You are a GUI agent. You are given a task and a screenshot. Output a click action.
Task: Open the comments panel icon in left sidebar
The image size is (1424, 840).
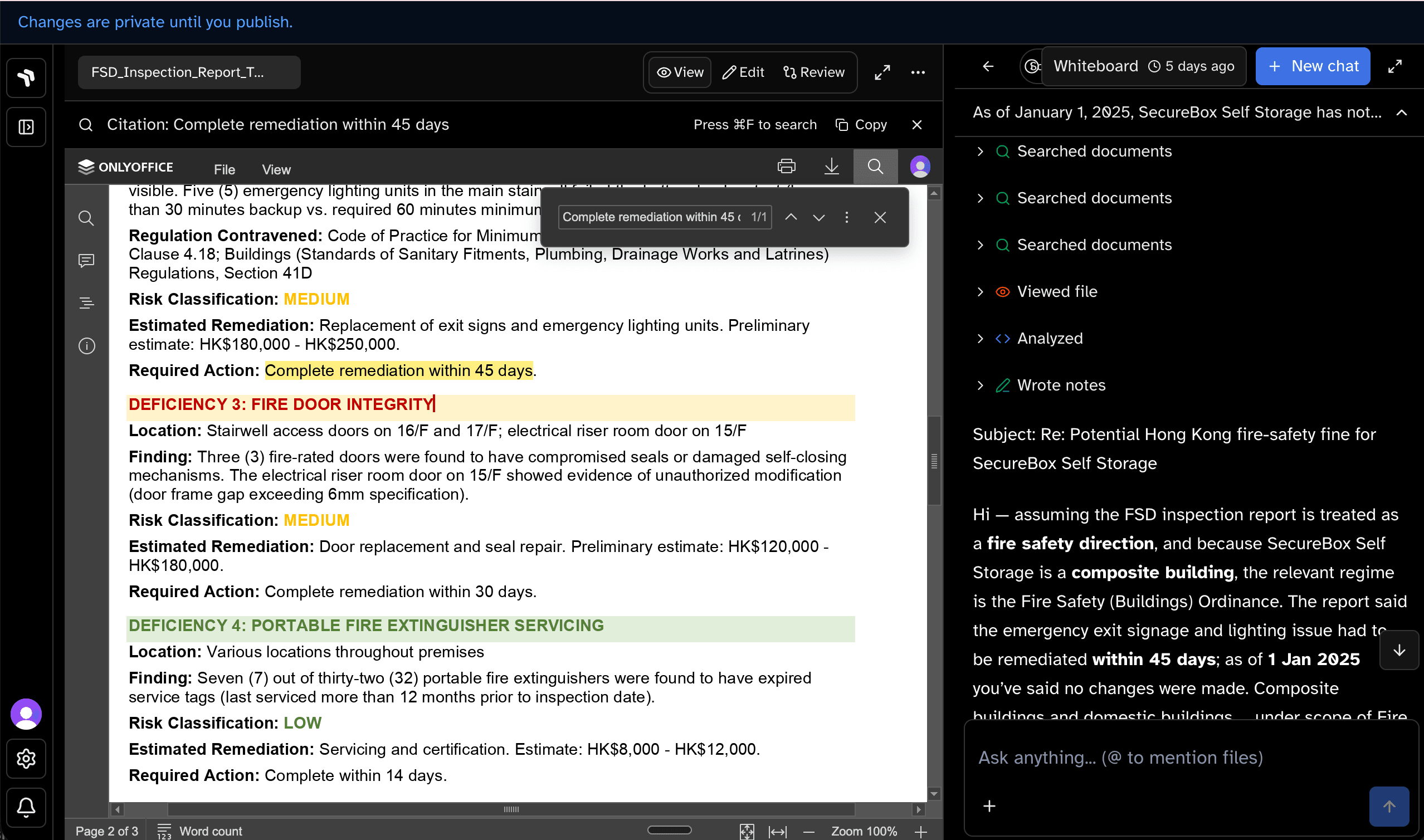coord(86,260)
